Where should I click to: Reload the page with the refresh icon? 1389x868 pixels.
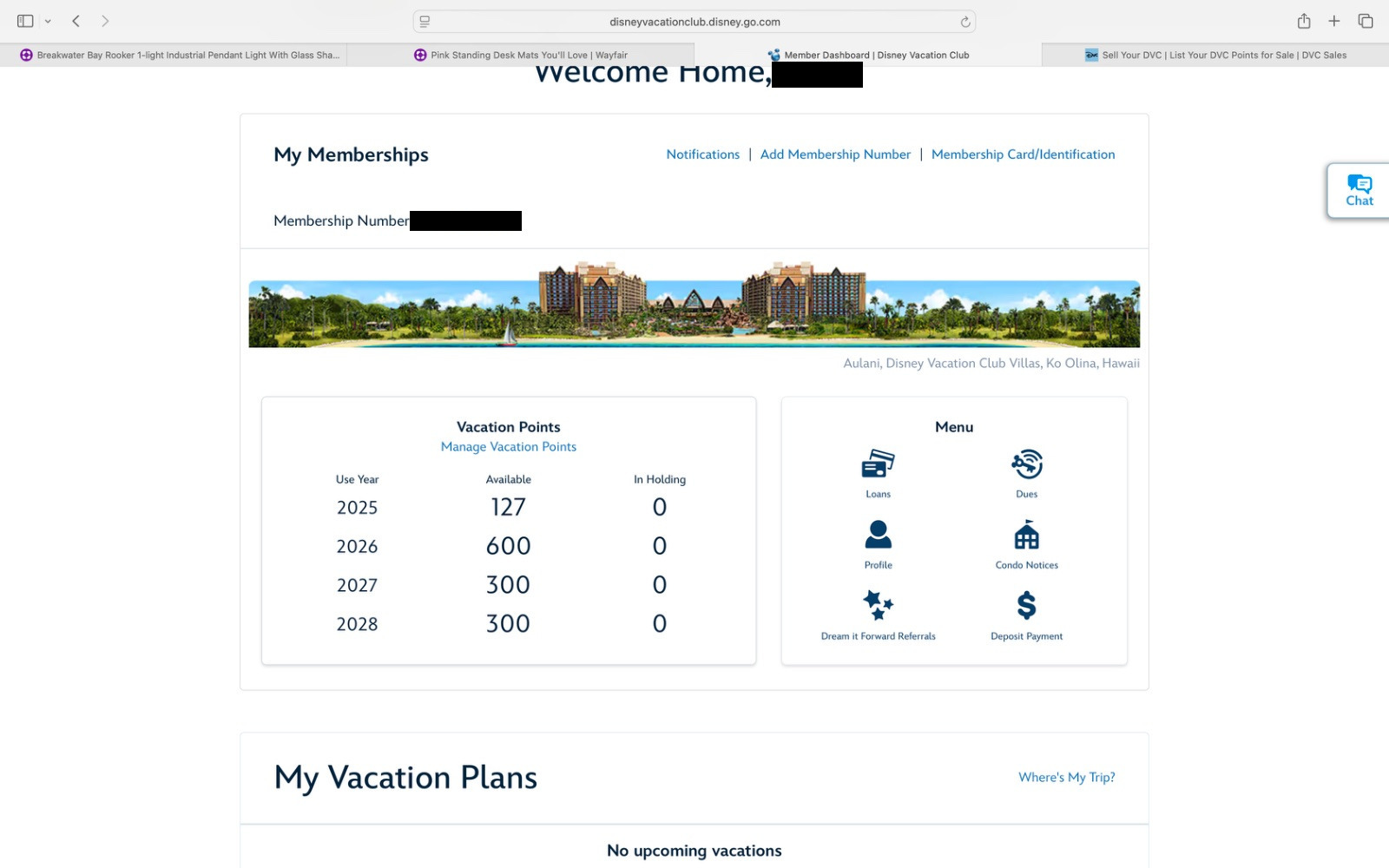tap(964, 22)
